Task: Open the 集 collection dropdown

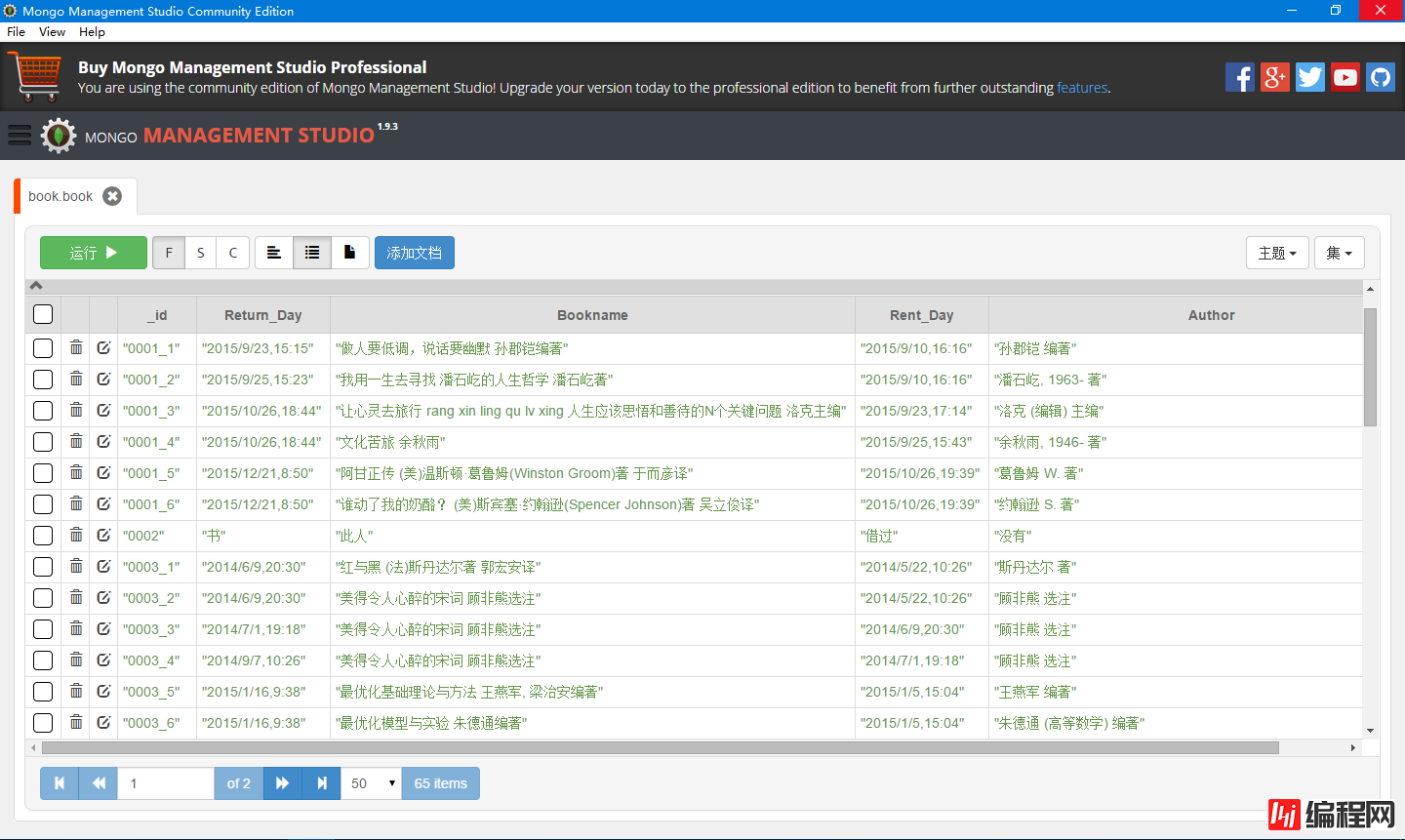Action: (1340, 253)
